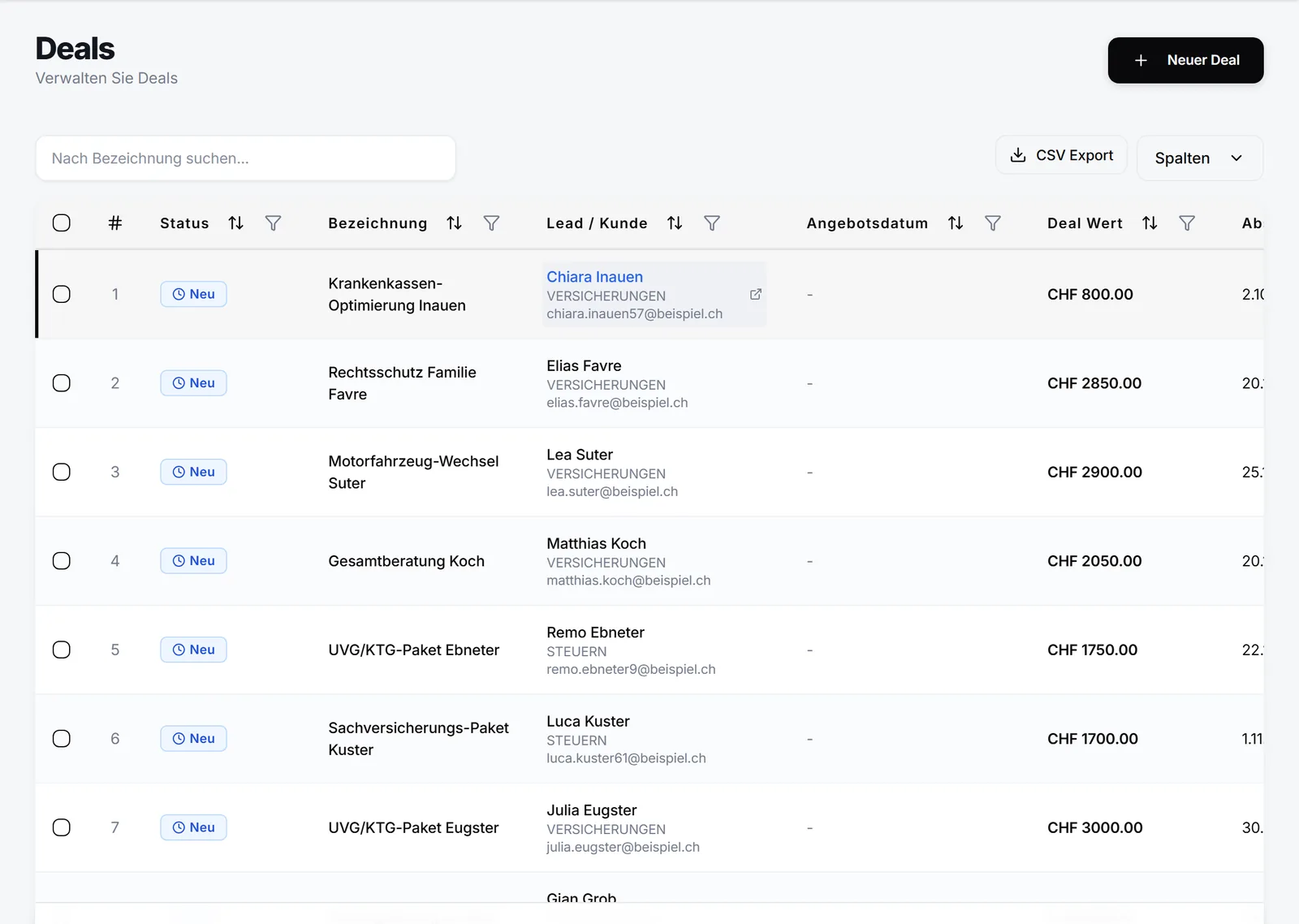Click the customer name Remo Ebneter
This screenshot has width=1299, height=924.
coord(595,633)
